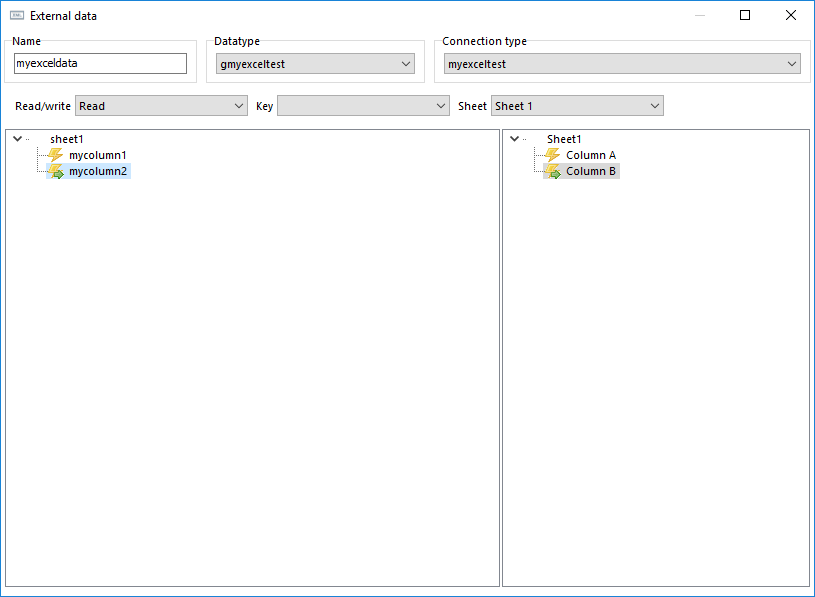This screenshot has height=597, width=815.
Task: Click the External data window title icon
Action: [x=17, y=16]
